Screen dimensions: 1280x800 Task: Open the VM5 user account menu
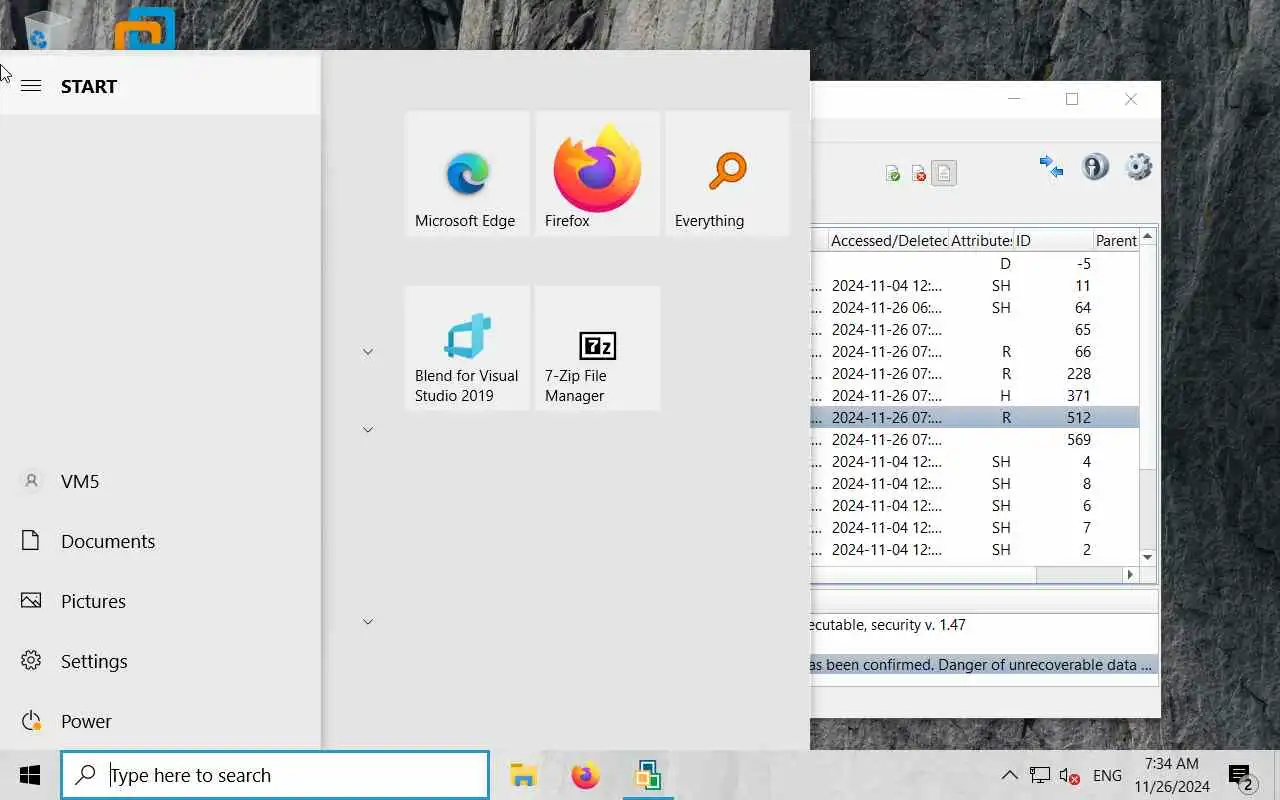pos(160,481)
